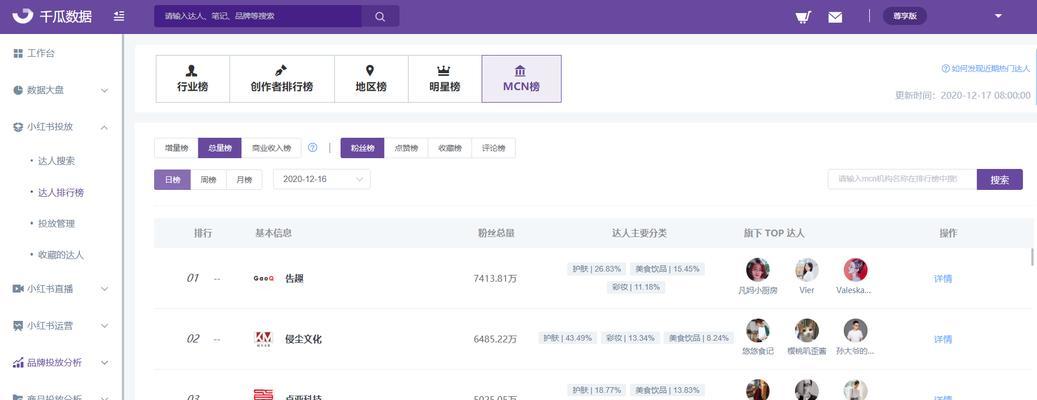Expand the 数据大盘 chevron
1037x400 pixels.
[104, 91]
